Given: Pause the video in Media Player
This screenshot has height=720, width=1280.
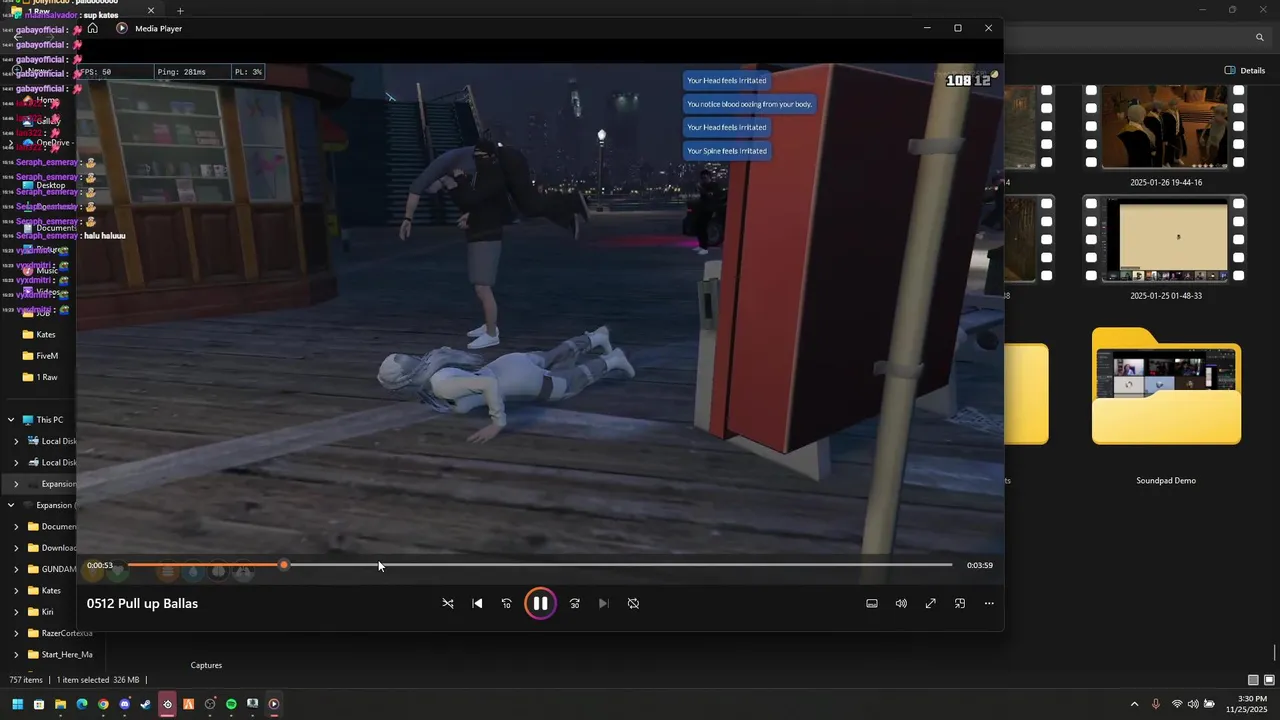Looking at the screenshot, I should pyautogui.click(x=540, y=603).
